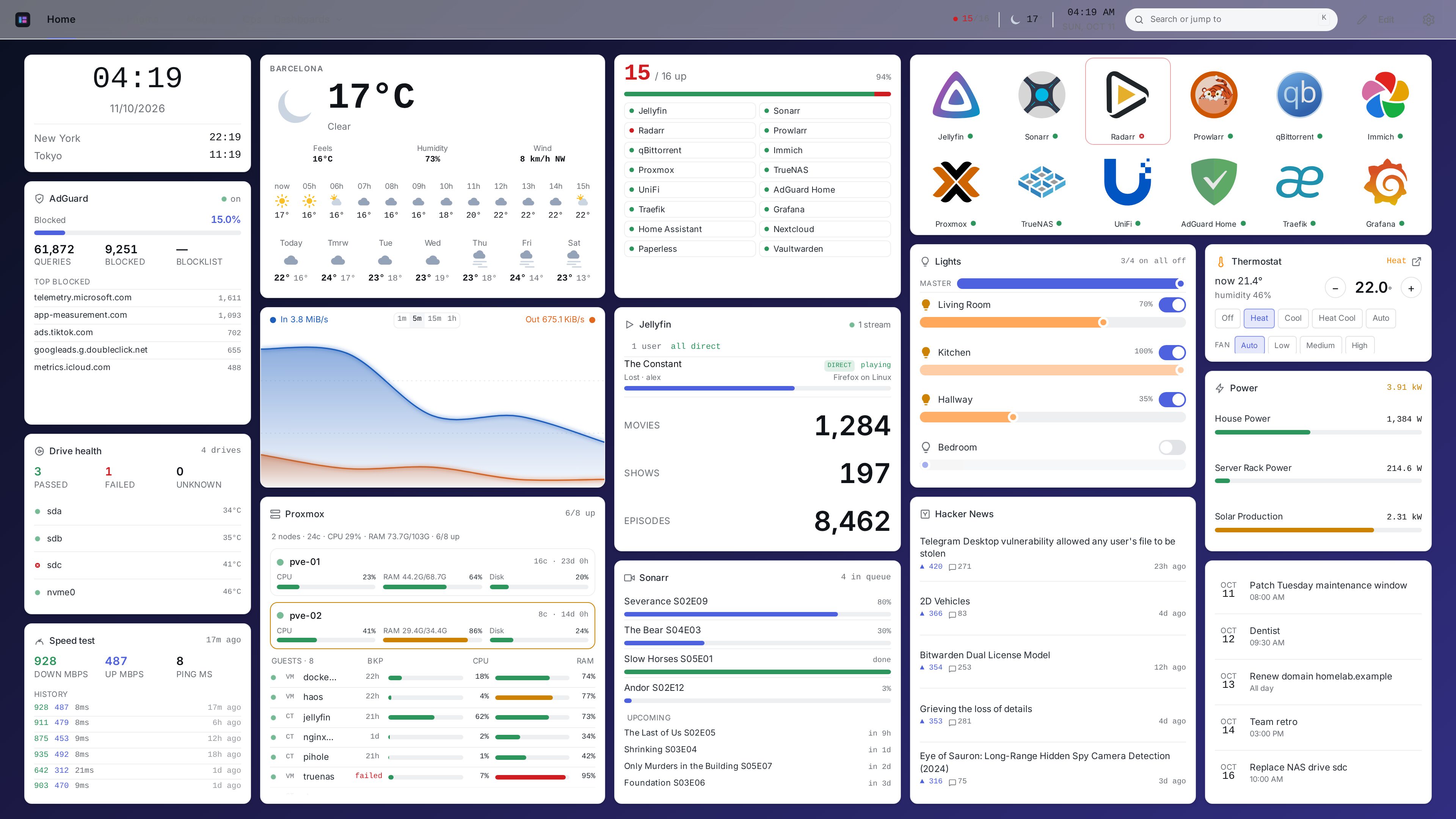Viewport: 1456px width, 819px height.
Task: Click the Proxmox widget server icon
Action: click(275, 514)
